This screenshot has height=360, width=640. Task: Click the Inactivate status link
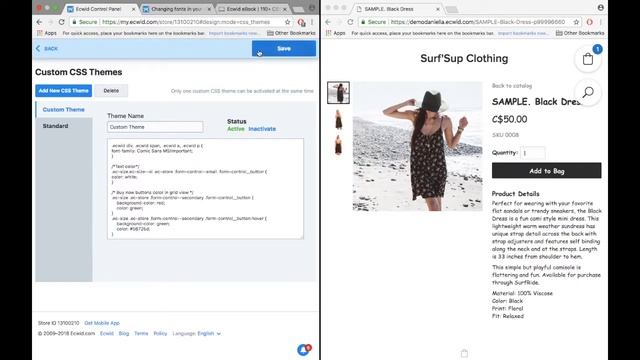tap(262, 129)
